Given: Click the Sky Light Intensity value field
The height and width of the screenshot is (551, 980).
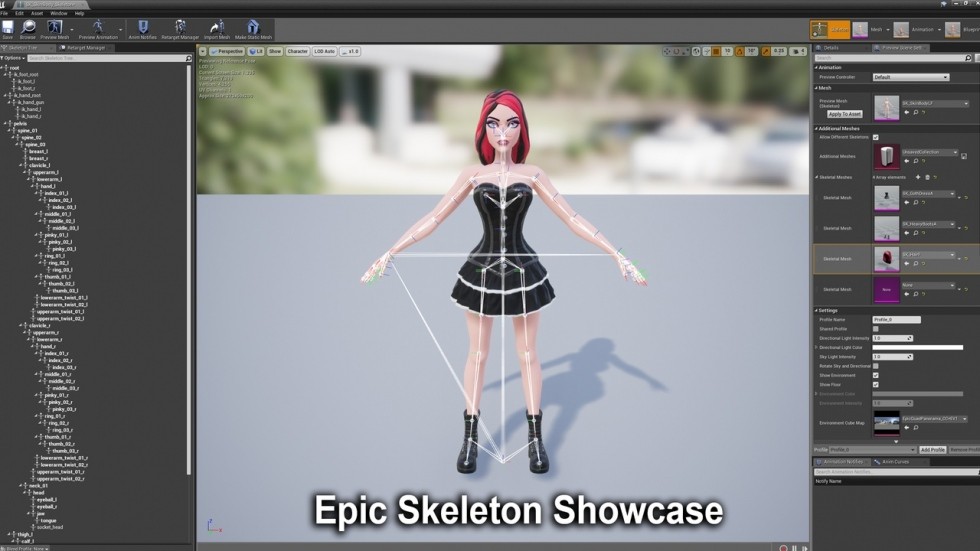Looking at the screenshot, I should click(x=892, y=357).
